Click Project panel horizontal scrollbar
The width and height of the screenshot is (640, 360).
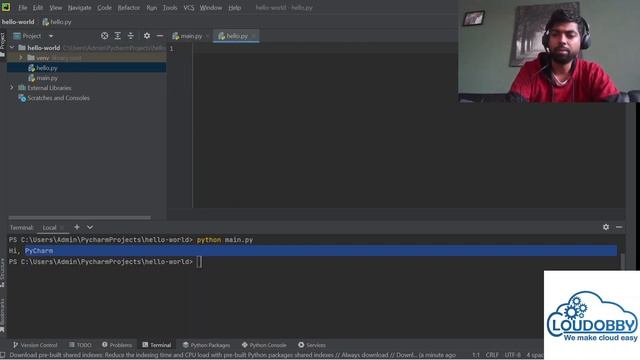[80, 218]
